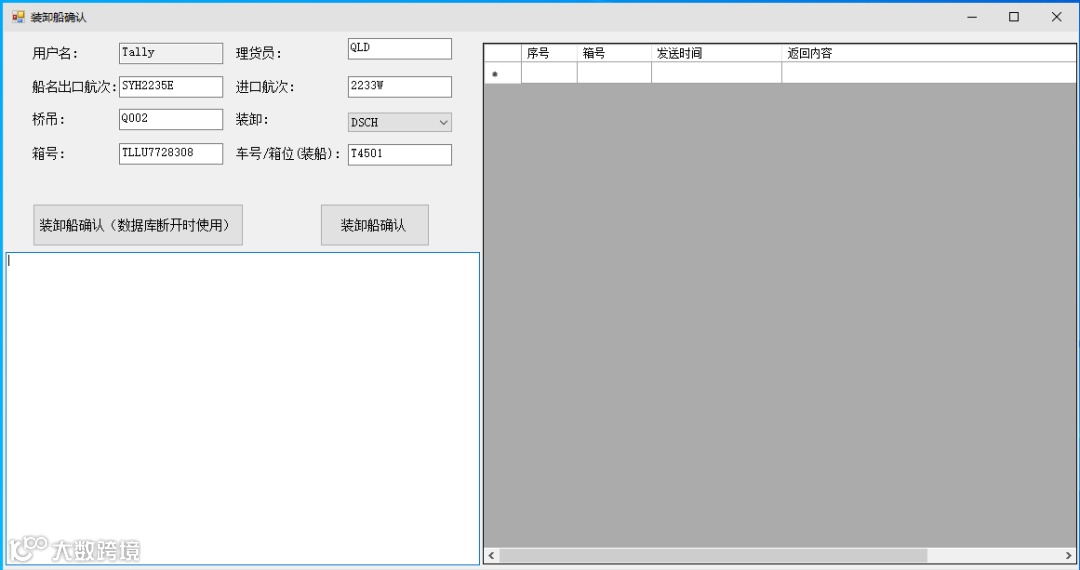This screenshot has width=1080, height=570.
Task: Click the empty 发送时间 cell in new row
Action: tap(716, 73)
